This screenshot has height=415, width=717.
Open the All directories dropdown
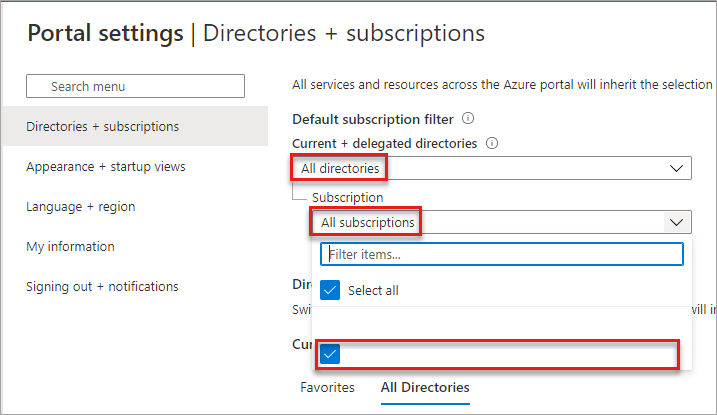pyautogui.click(x=490, y=168)
